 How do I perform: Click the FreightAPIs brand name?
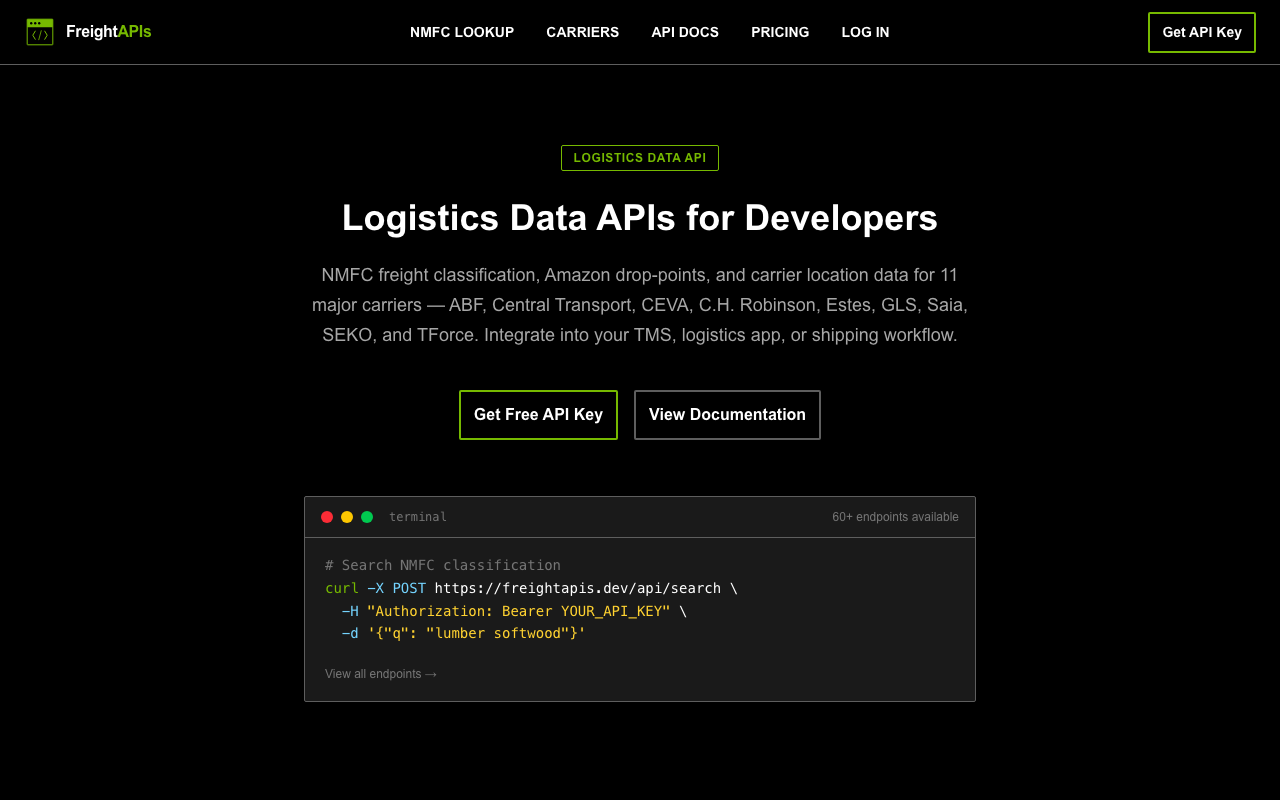pyautogui.click(x=109, y=32)
